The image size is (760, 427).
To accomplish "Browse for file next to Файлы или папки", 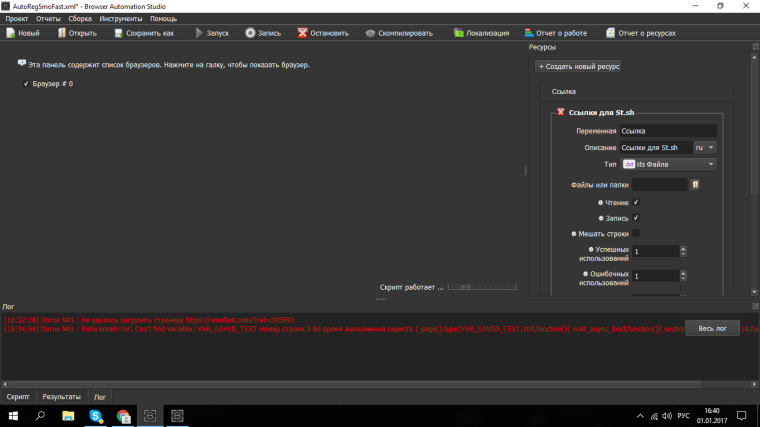I will [x=695, y=184].
